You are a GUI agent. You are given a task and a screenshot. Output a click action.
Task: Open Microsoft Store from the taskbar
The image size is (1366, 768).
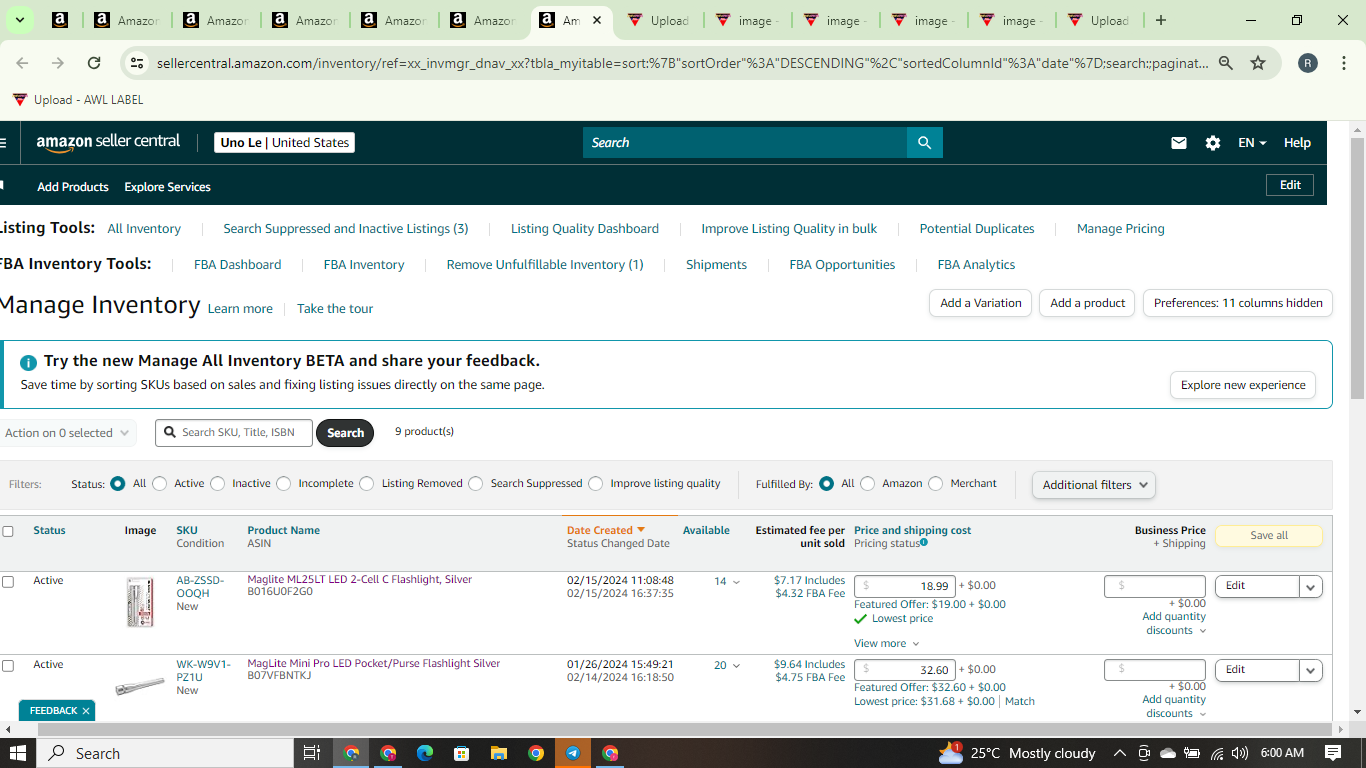coord(462,753)
